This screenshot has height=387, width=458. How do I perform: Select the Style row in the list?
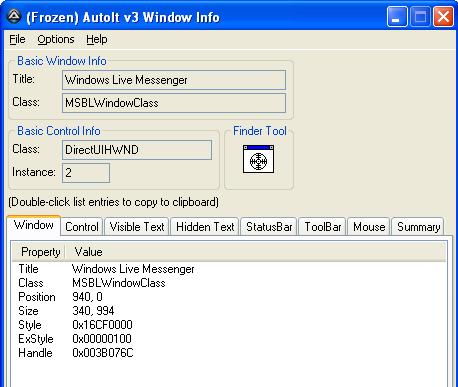coord(229,325)
